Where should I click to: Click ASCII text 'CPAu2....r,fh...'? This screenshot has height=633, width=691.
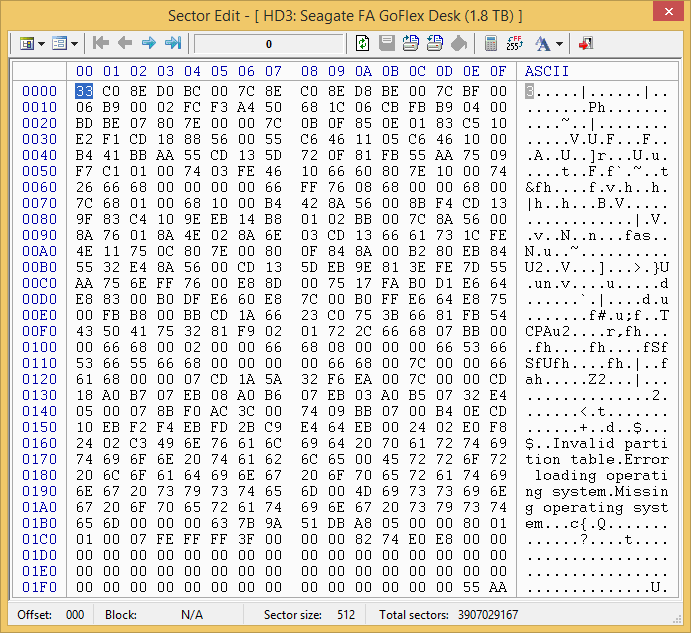click(597, 331)
